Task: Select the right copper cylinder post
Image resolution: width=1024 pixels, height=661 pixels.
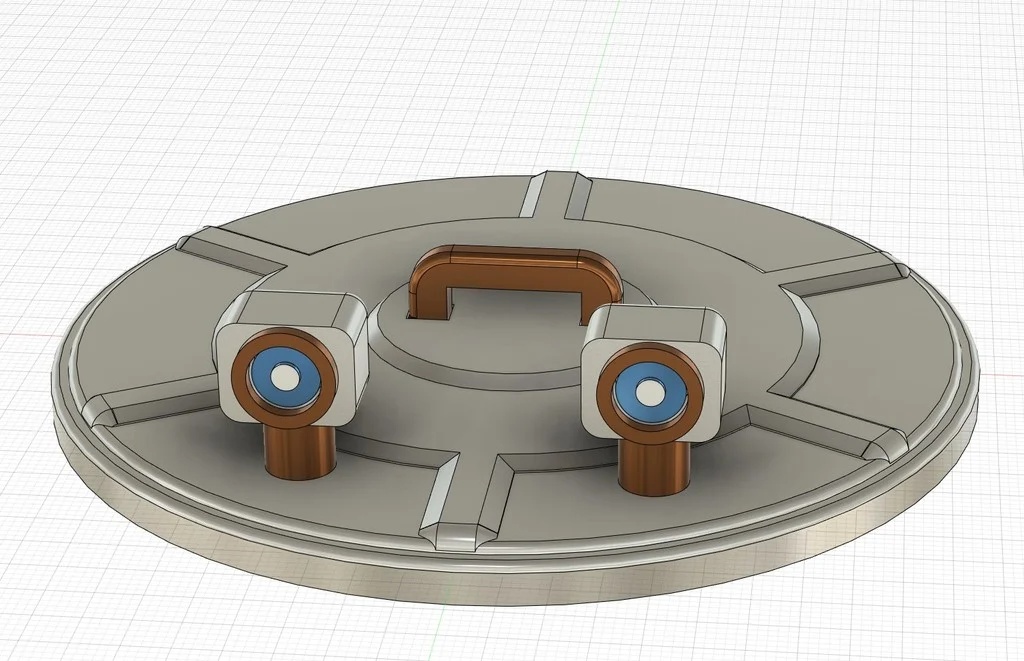Action: click(653, 469)
